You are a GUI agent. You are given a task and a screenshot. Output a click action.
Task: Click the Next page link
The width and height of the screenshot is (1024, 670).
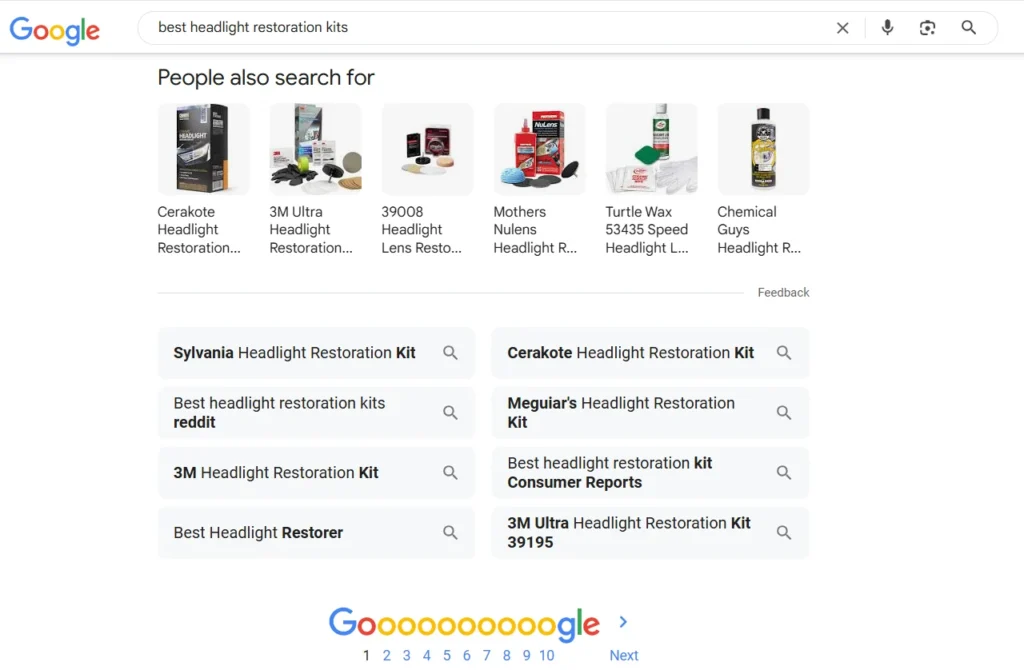(x=623, y=656)
